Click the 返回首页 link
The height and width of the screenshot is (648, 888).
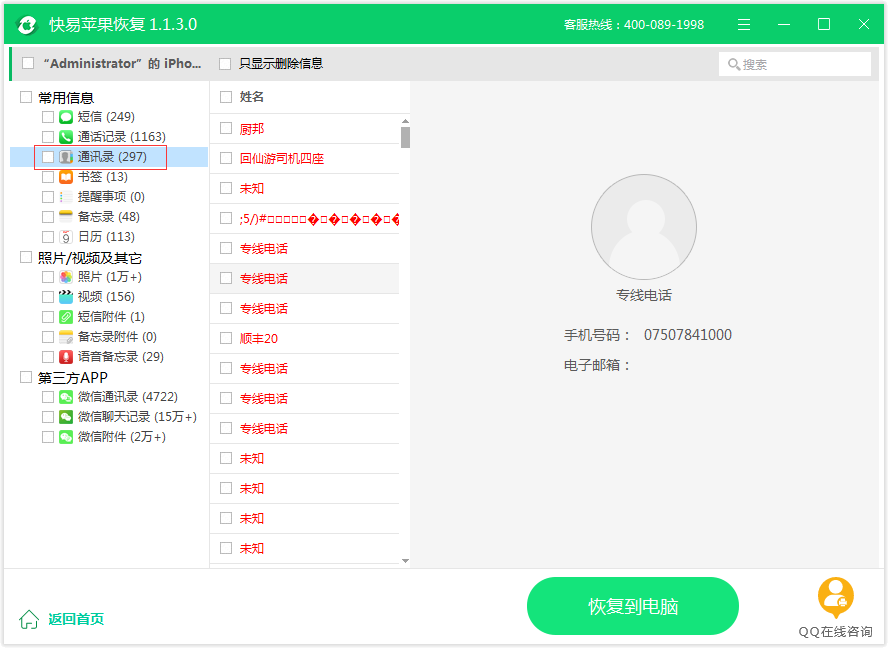[x=76, y=619]
